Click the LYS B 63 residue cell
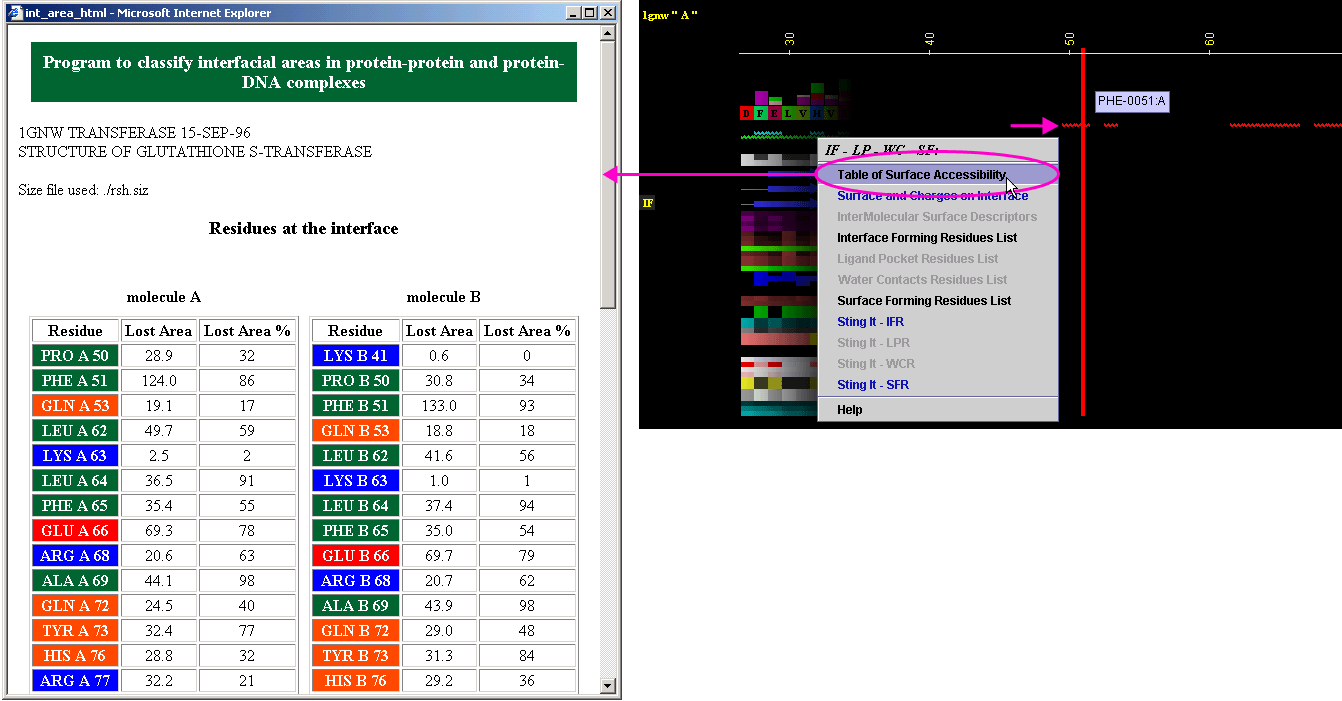Screen dimensions: 1342x701 tap(355, 481)
